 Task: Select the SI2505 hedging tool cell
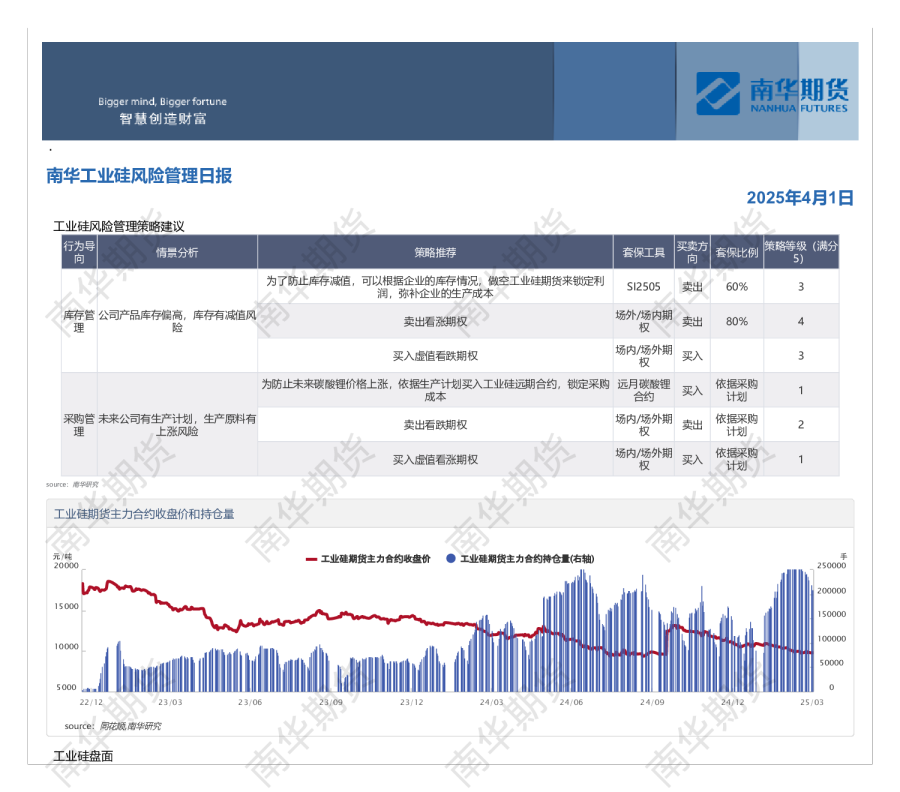click(x=643, y=287)
